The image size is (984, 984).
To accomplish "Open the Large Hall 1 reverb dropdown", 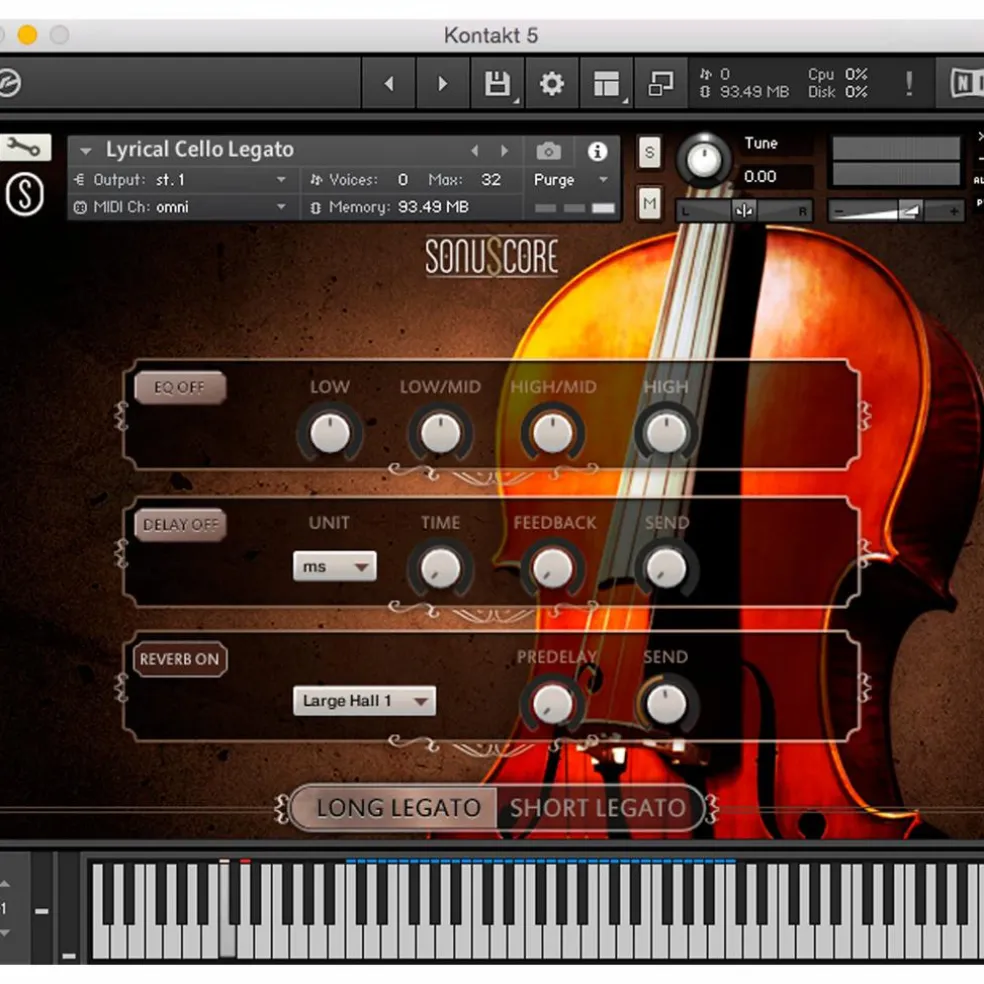I will tap(364, 700).
